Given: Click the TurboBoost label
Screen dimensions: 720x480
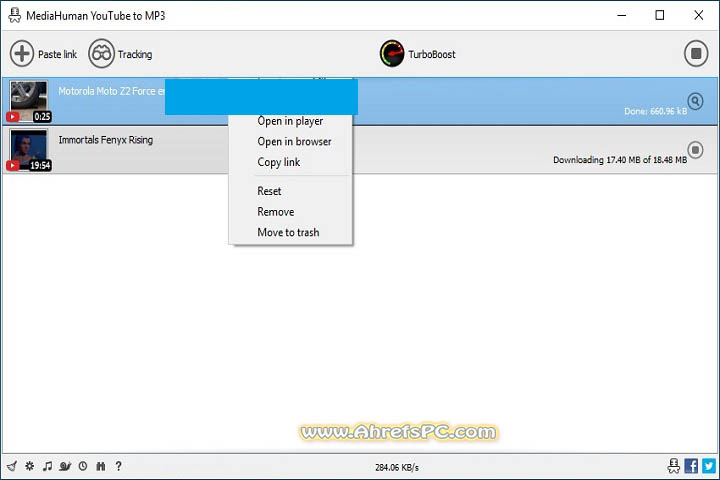Looking at the screenshot, I should point(432,54).
